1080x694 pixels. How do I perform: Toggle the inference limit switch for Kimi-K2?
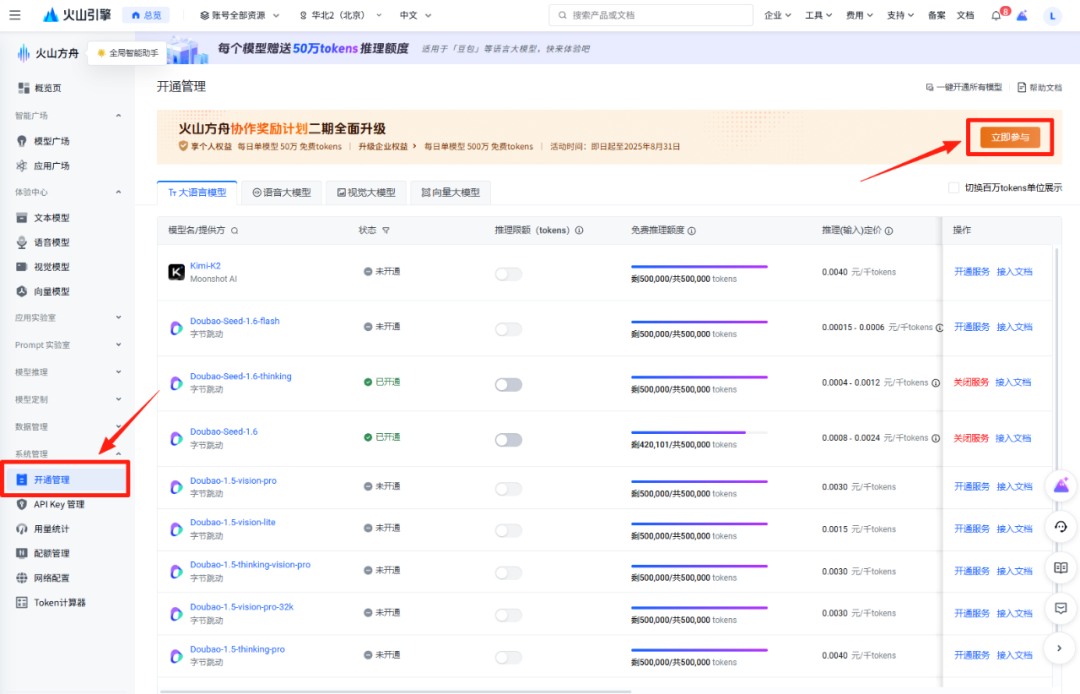click(x=508, y=274)
